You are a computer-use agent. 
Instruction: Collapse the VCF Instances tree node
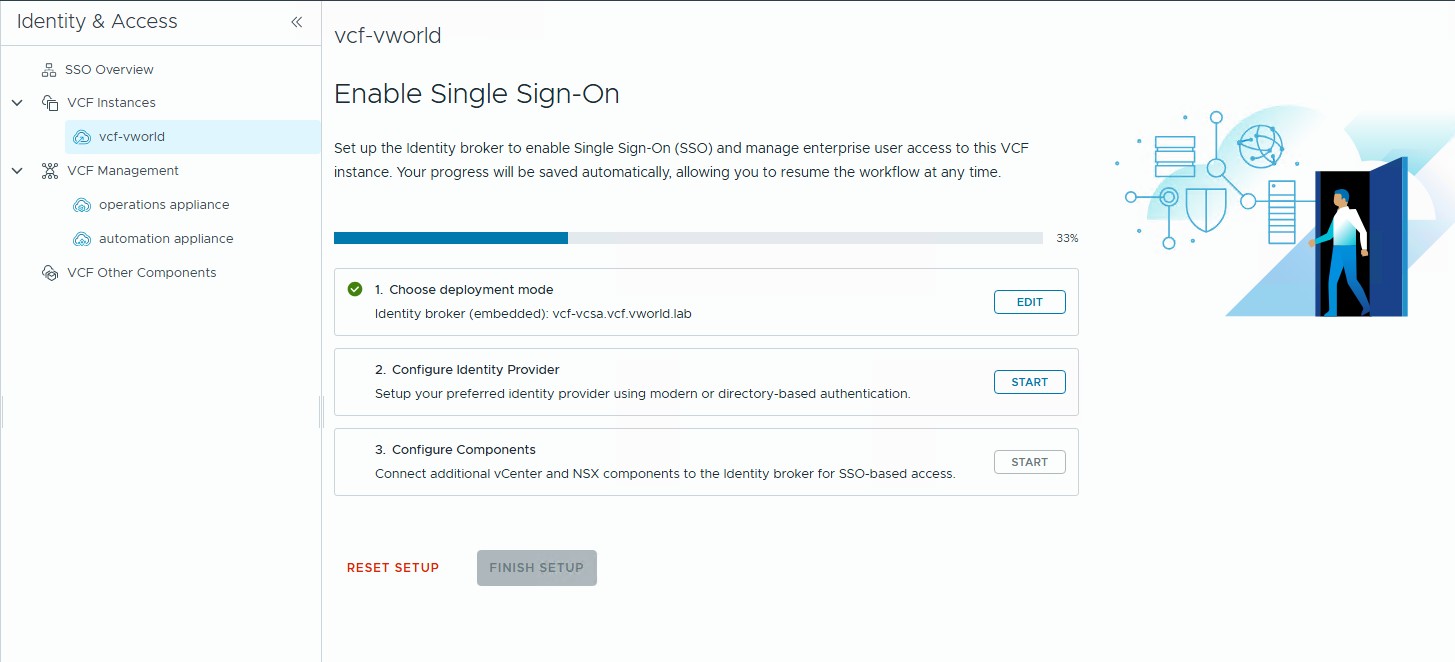click(17, 103)
